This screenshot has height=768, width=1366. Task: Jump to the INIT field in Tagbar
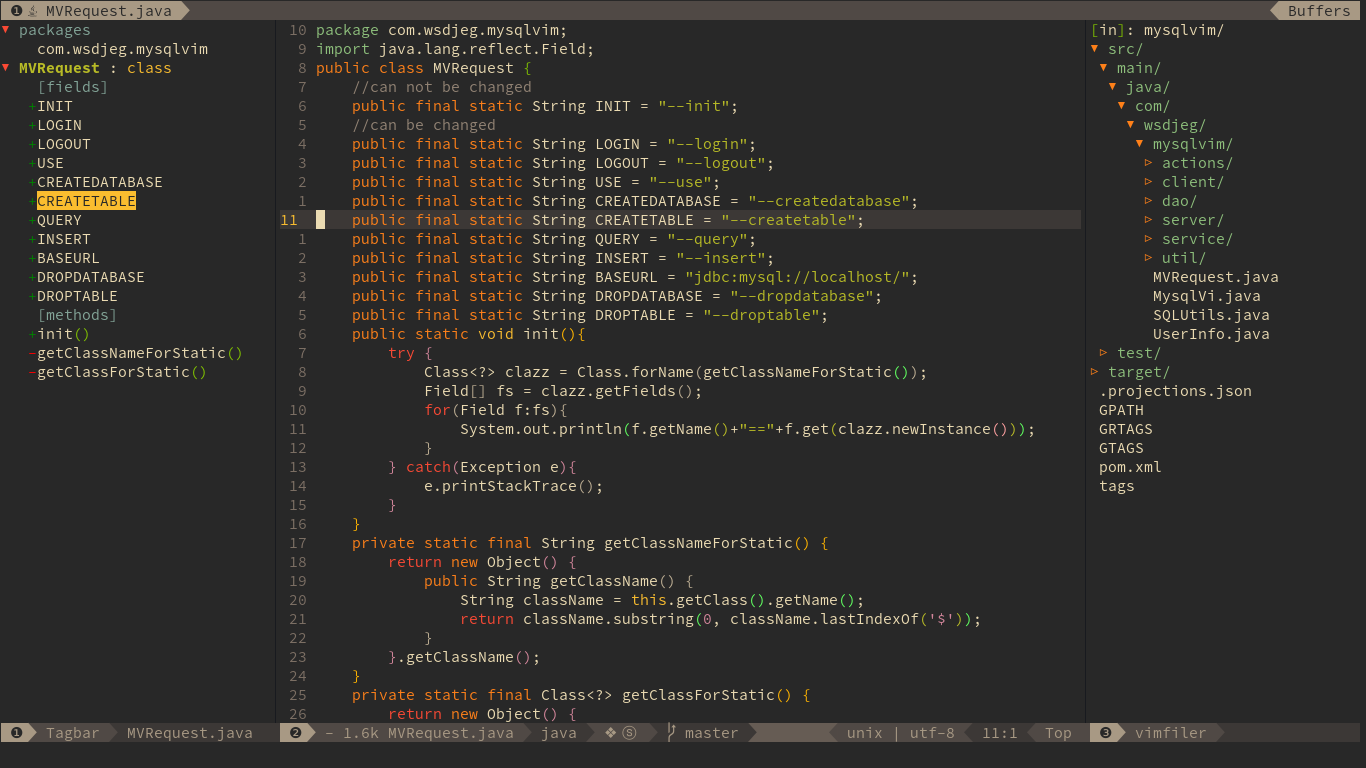[x=55, y=106]
